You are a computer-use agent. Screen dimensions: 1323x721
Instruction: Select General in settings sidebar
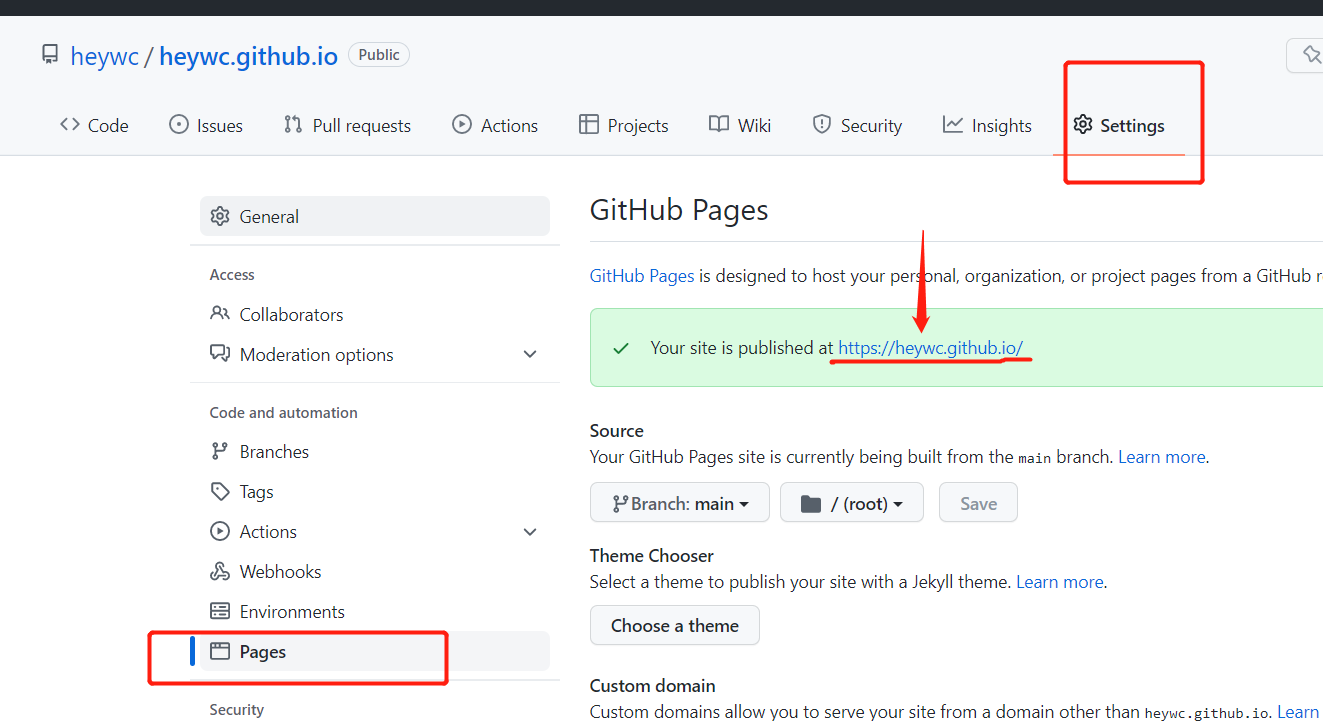coord(375,216)
